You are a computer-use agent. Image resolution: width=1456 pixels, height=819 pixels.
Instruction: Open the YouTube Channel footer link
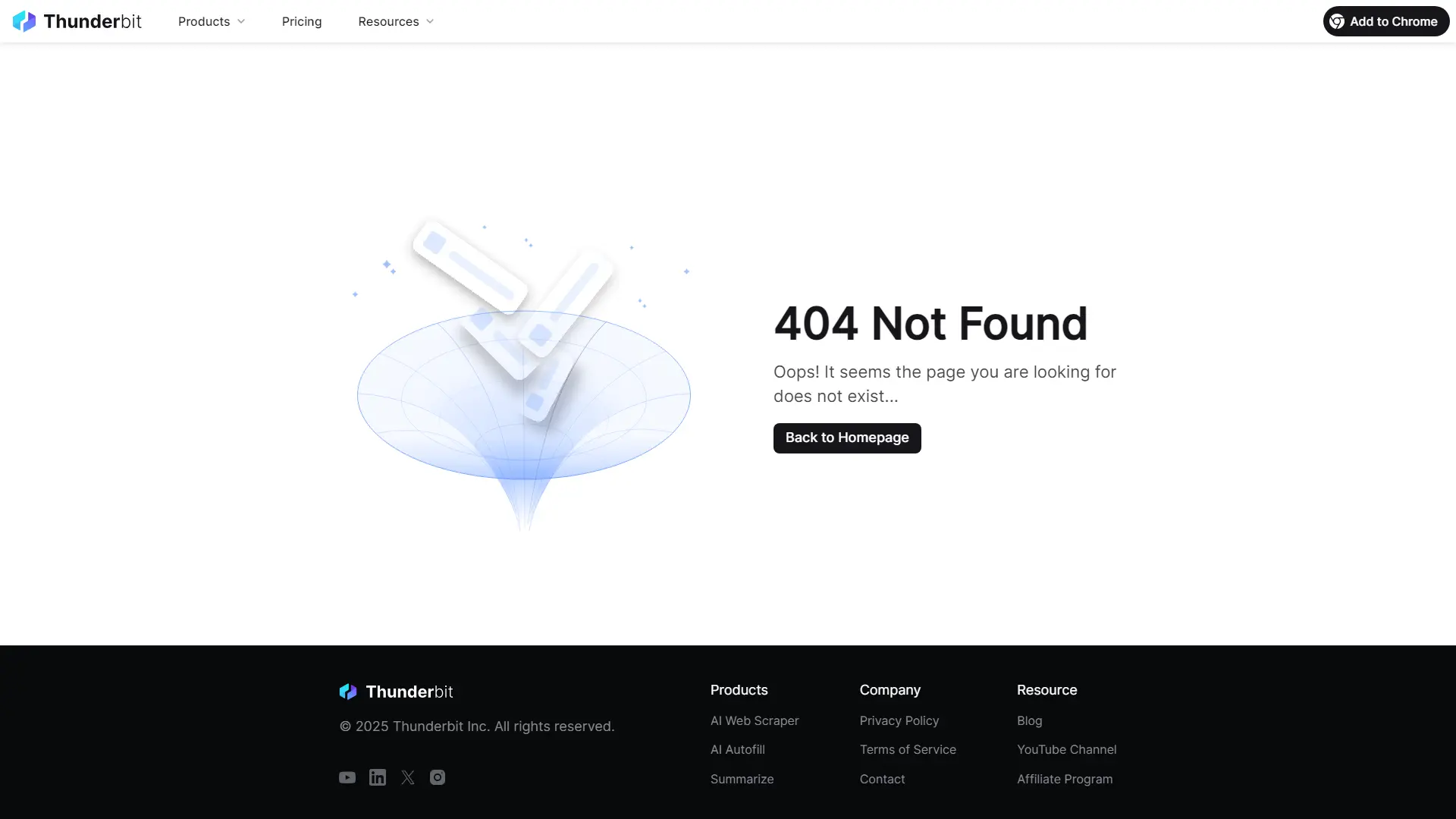[1067, 749]
